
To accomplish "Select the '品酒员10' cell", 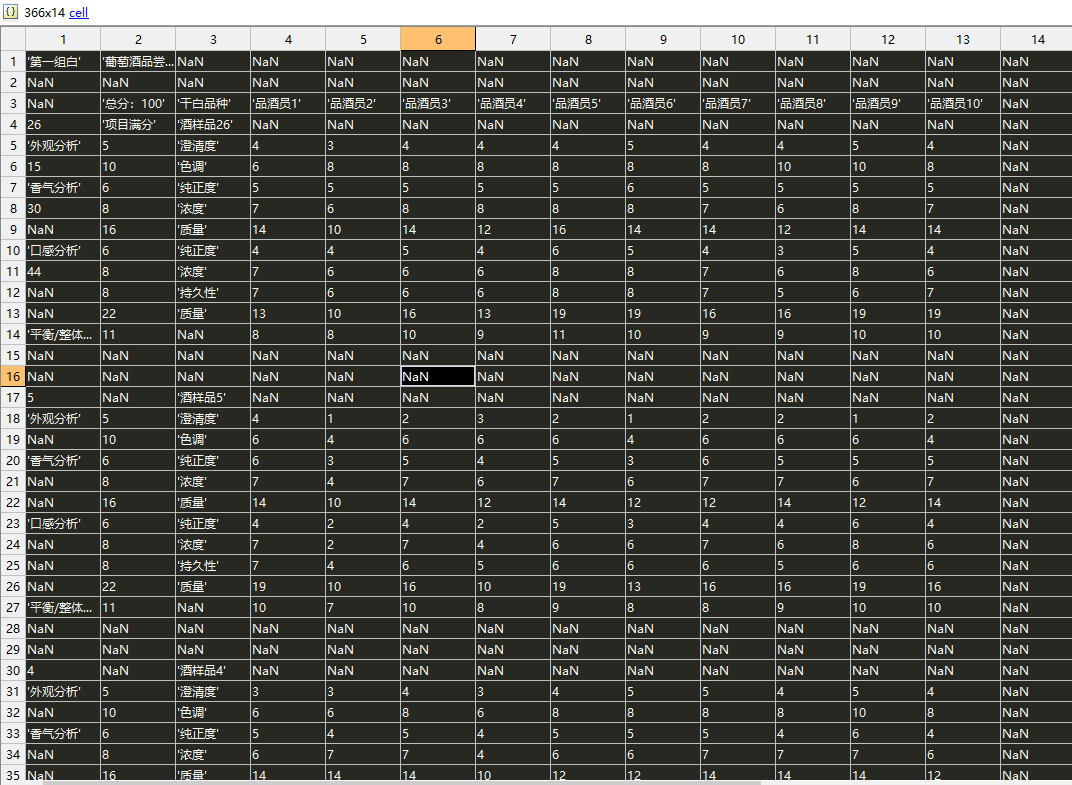I will (x=963, y=103).
